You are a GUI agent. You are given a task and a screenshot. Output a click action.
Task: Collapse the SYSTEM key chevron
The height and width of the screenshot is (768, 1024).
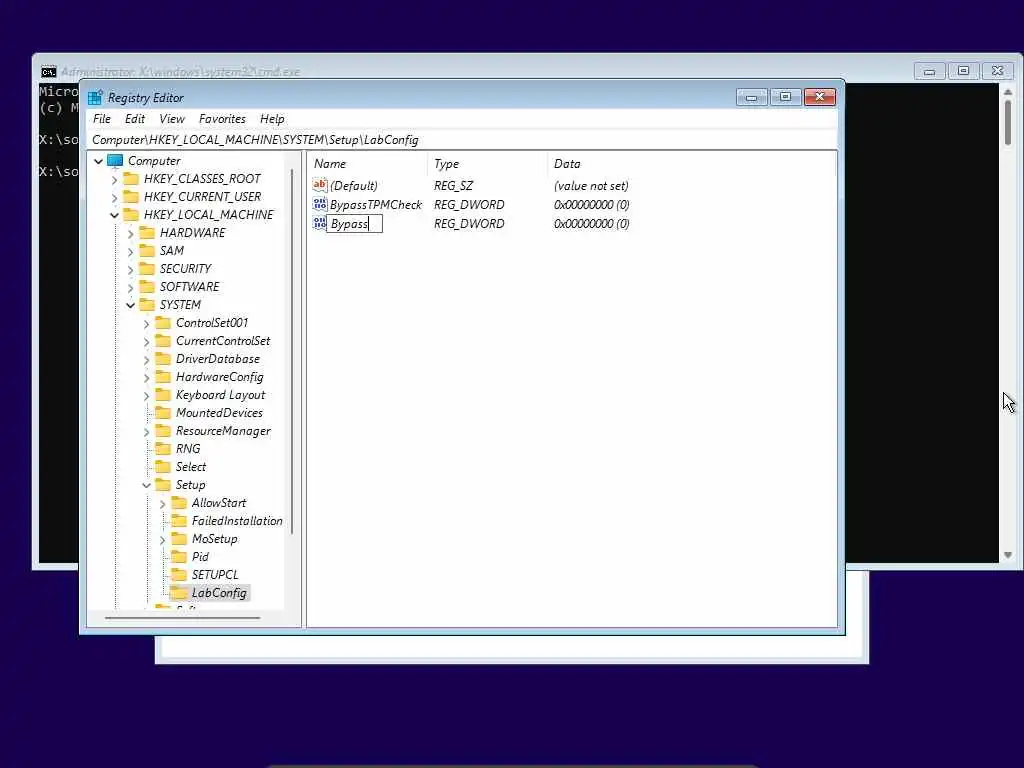tap(131, 305)
